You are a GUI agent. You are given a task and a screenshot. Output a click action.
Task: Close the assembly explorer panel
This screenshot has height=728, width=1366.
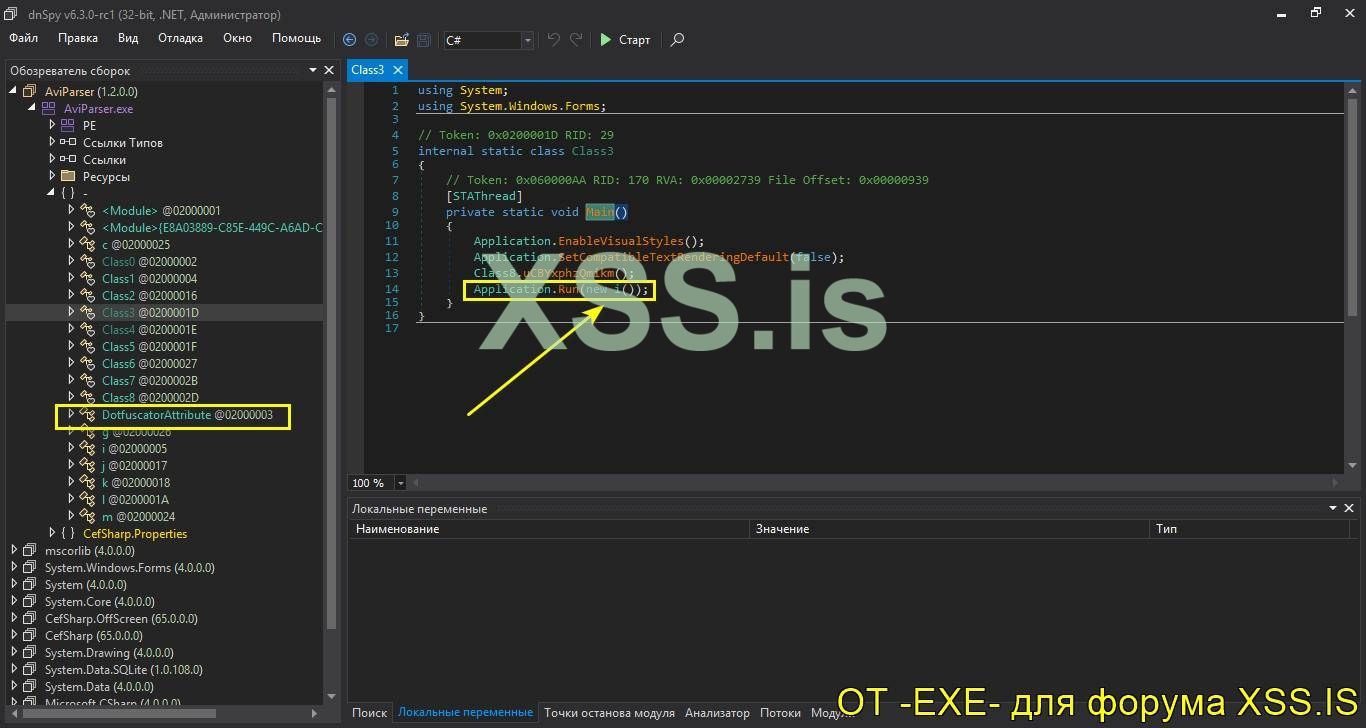click(x=328, y=71)
